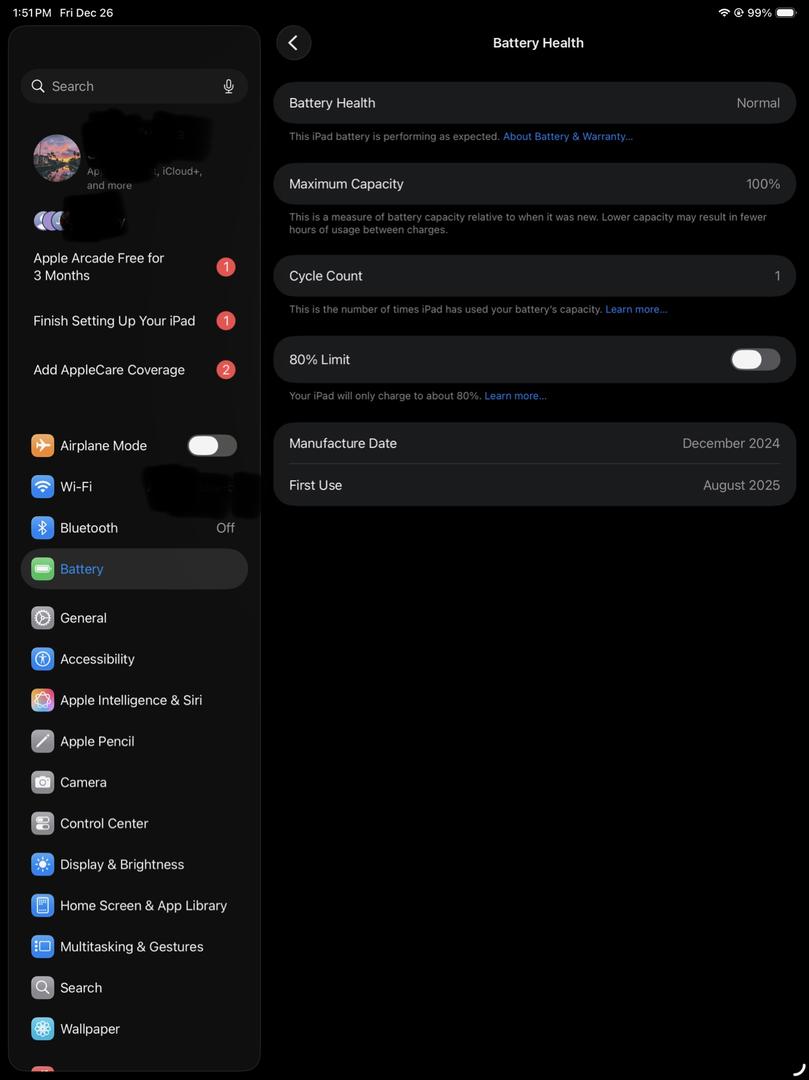This screenshot has width=809, height=1080.
Task: Tap the microphone icon in Search field
Action: pos(229,86)
